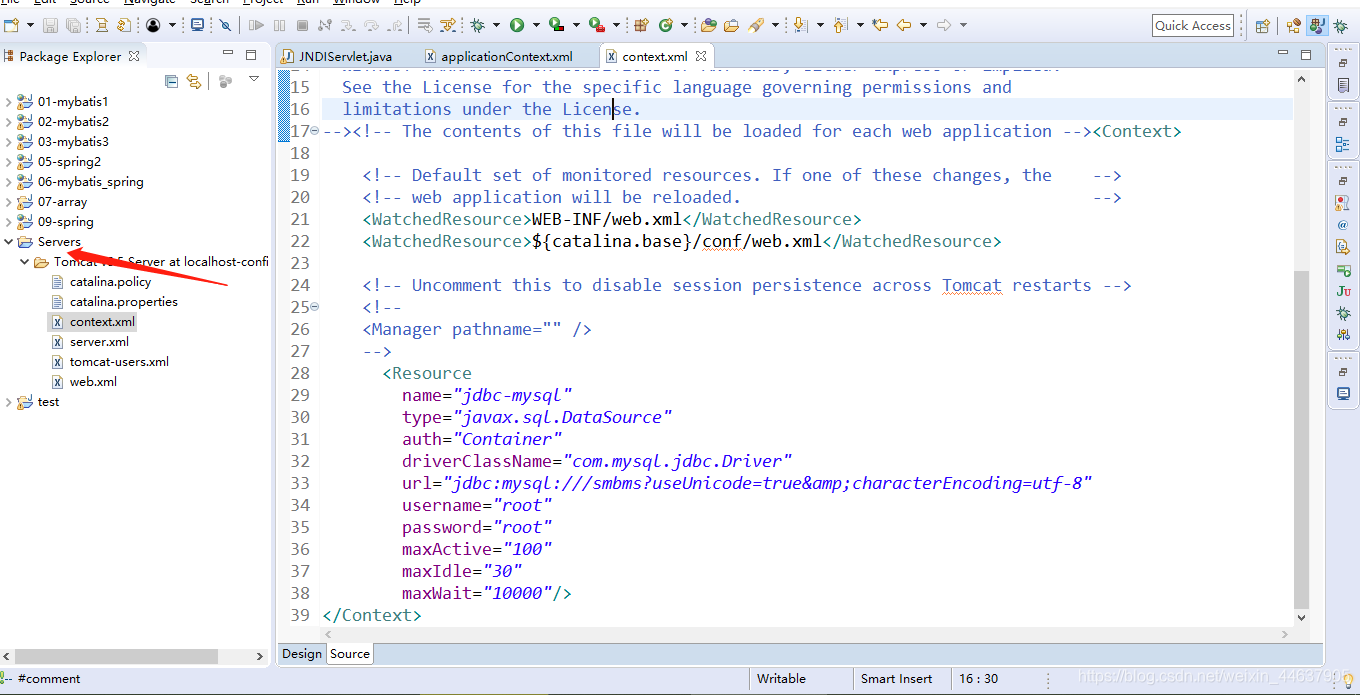Click the Smart Insert status entry
Image resolution: width=1360 pixels, height=695 pixels.
click(x=896, y=679)
